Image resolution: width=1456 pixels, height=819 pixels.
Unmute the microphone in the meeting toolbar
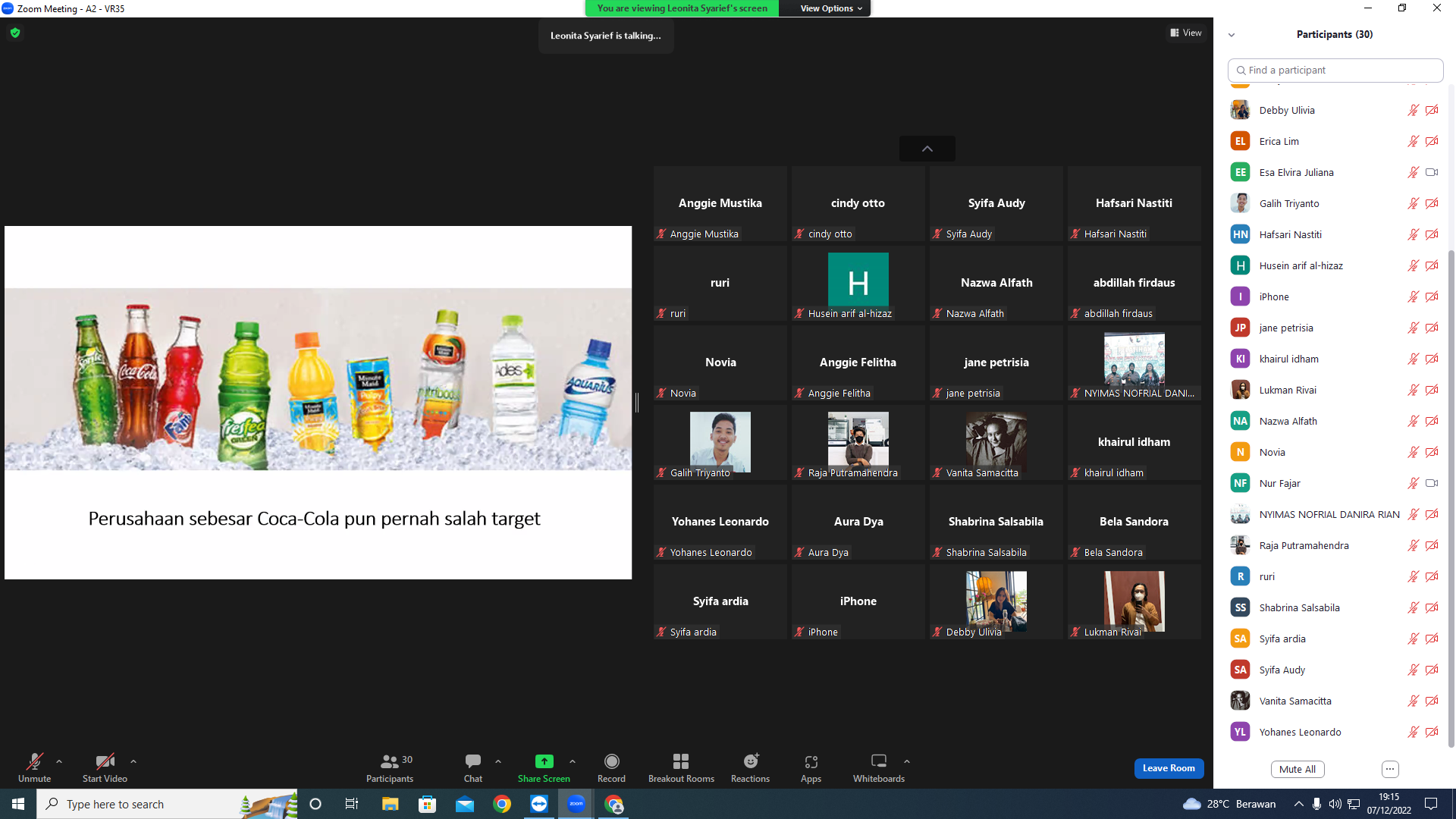[x=34, y=767]
